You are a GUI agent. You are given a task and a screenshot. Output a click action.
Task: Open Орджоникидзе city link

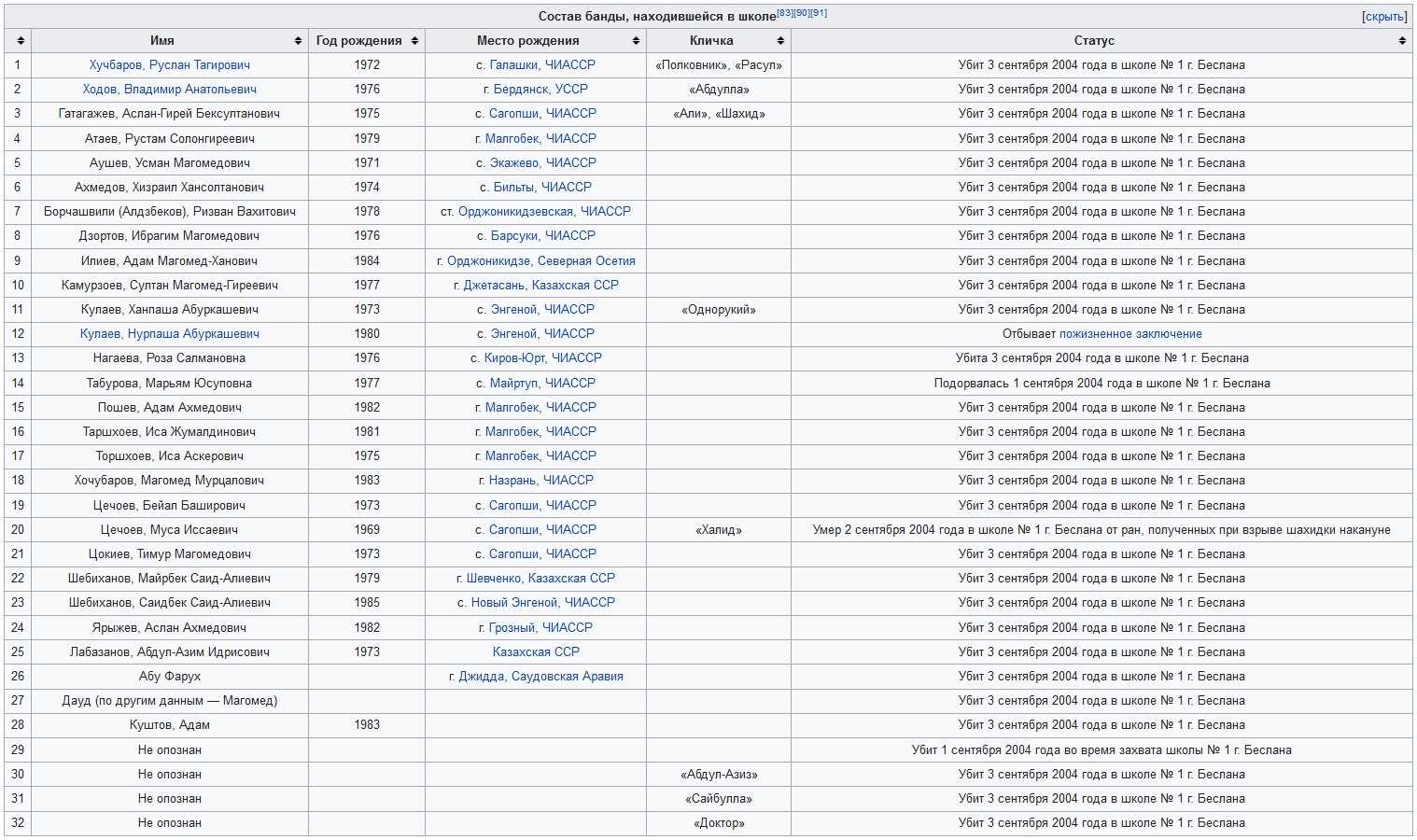(x=488, y=261)
